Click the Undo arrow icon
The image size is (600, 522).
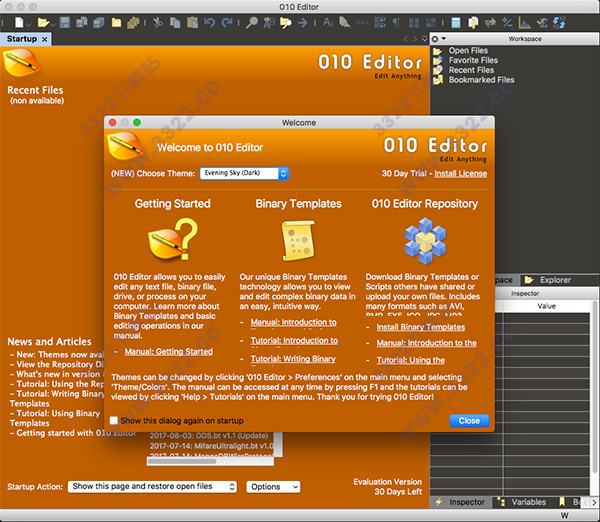click(209, 23)
